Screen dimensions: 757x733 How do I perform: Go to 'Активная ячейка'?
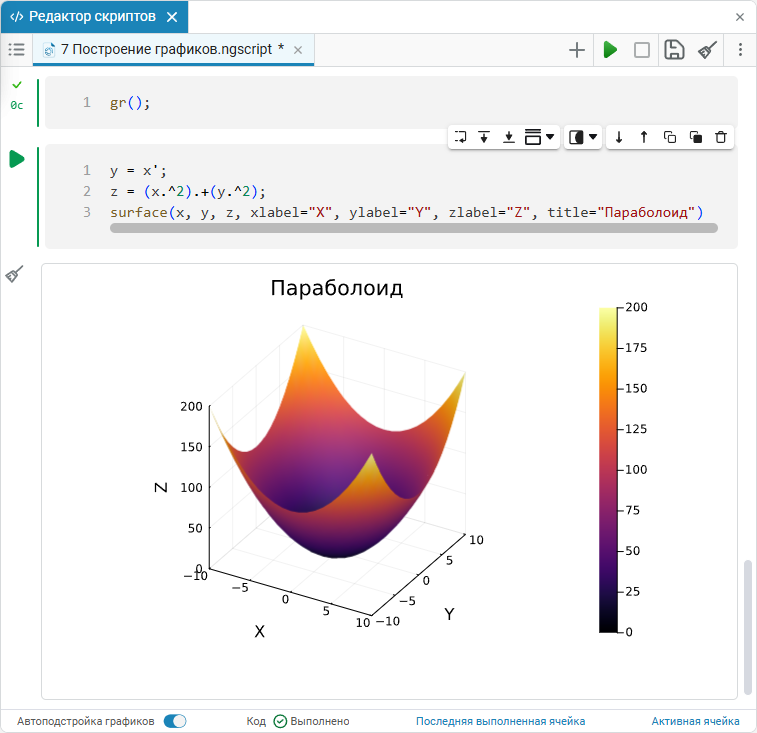[x=695, y=721]
